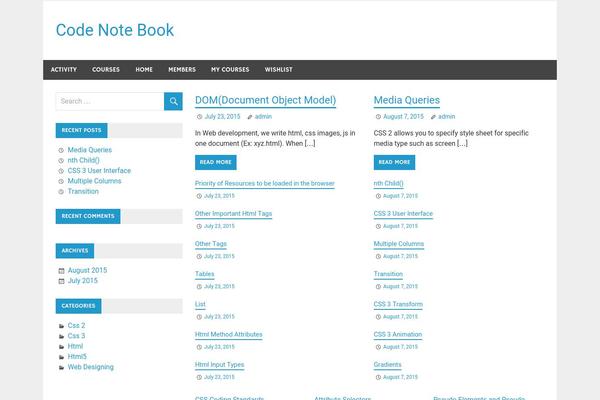Open Media Queries in Recent Posts

click(x=90, y=150)
